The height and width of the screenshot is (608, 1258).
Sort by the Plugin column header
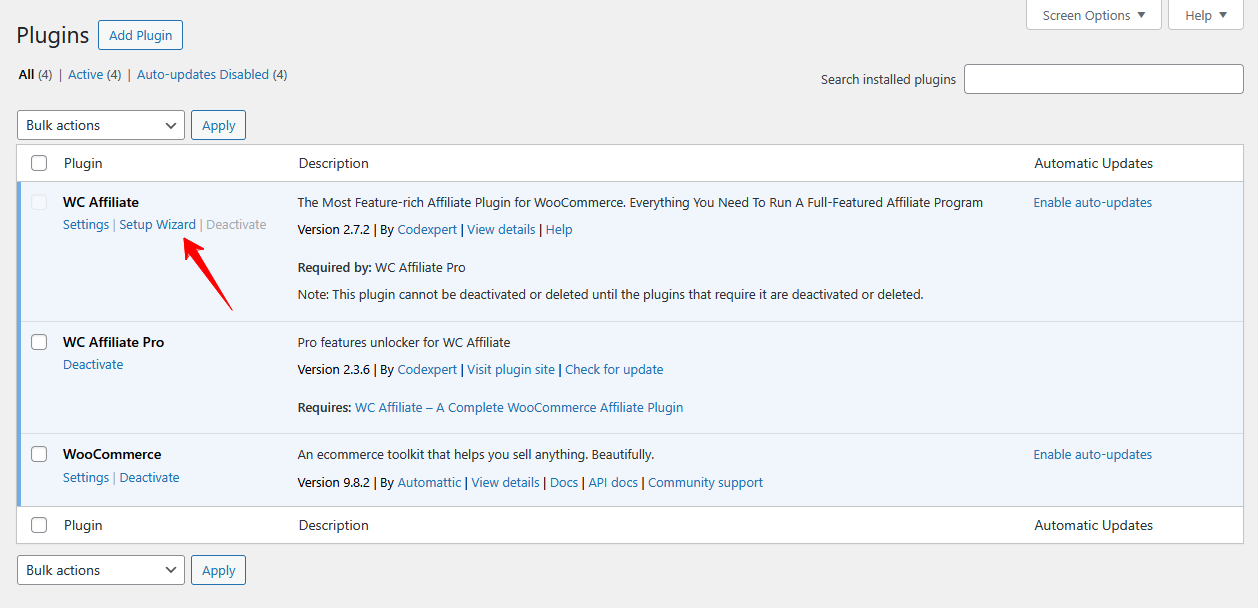click(x=83, y=163)
